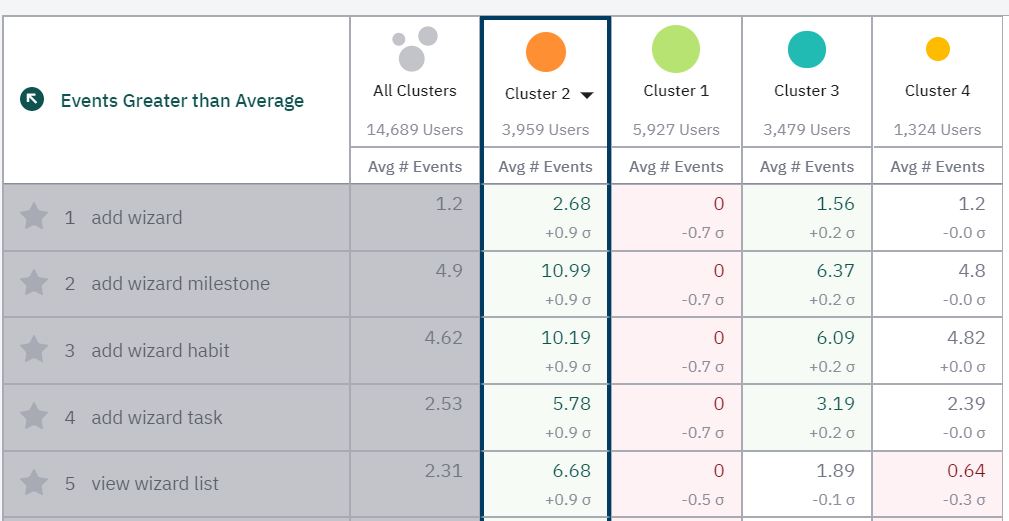Image resolution: width=1009 pixels, height=521 pixels.
Task: Star the add wizard event
Action: coord(35,216)
